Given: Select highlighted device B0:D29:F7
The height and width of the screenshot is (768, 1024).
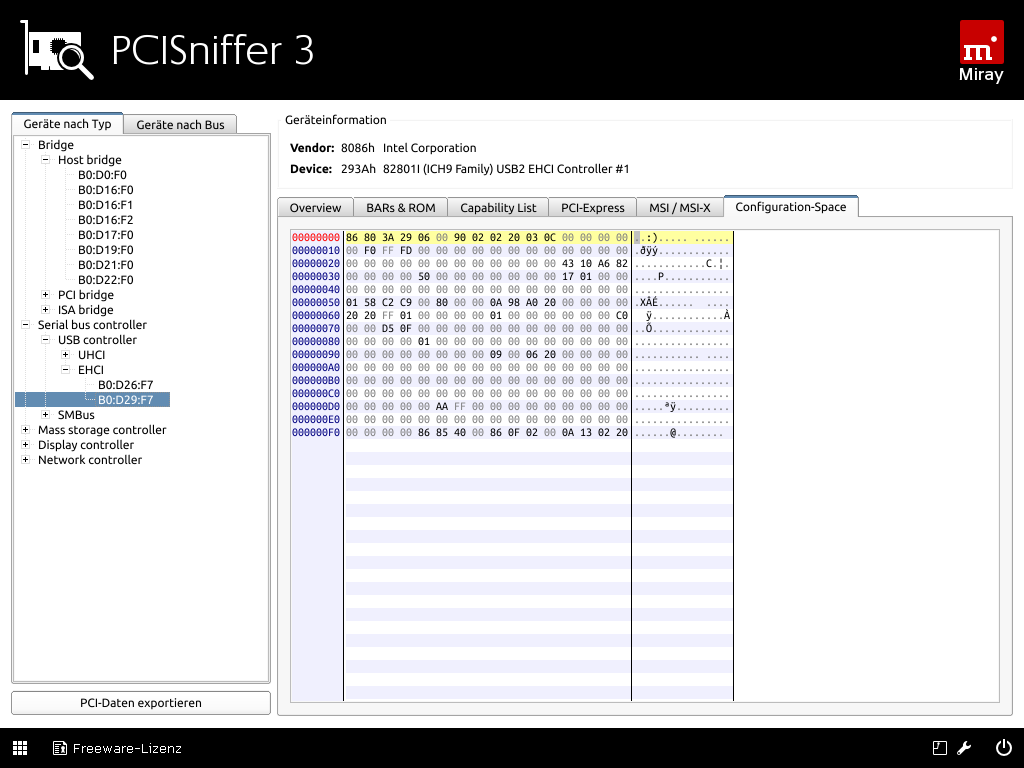Looking at the screenshot, I should point(125,400).
